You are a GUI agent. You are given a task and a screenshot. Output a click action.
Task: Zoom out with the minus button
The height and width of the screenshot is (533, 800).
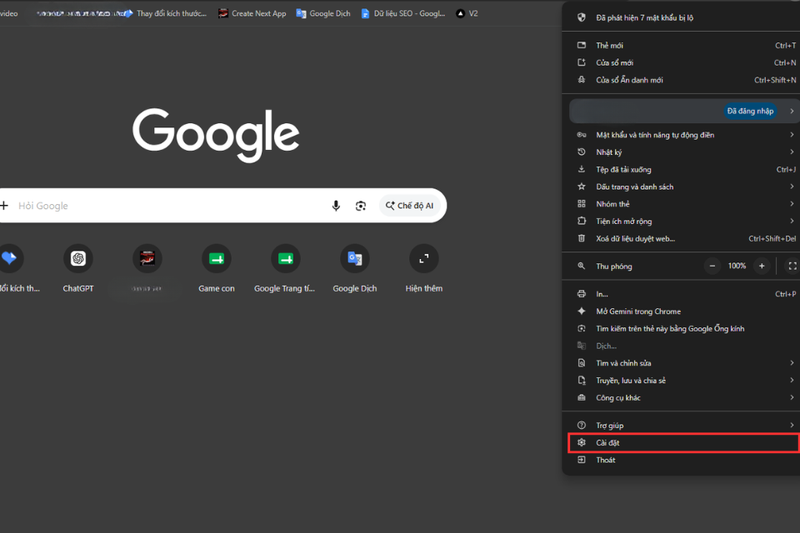[x=712, y=266]
